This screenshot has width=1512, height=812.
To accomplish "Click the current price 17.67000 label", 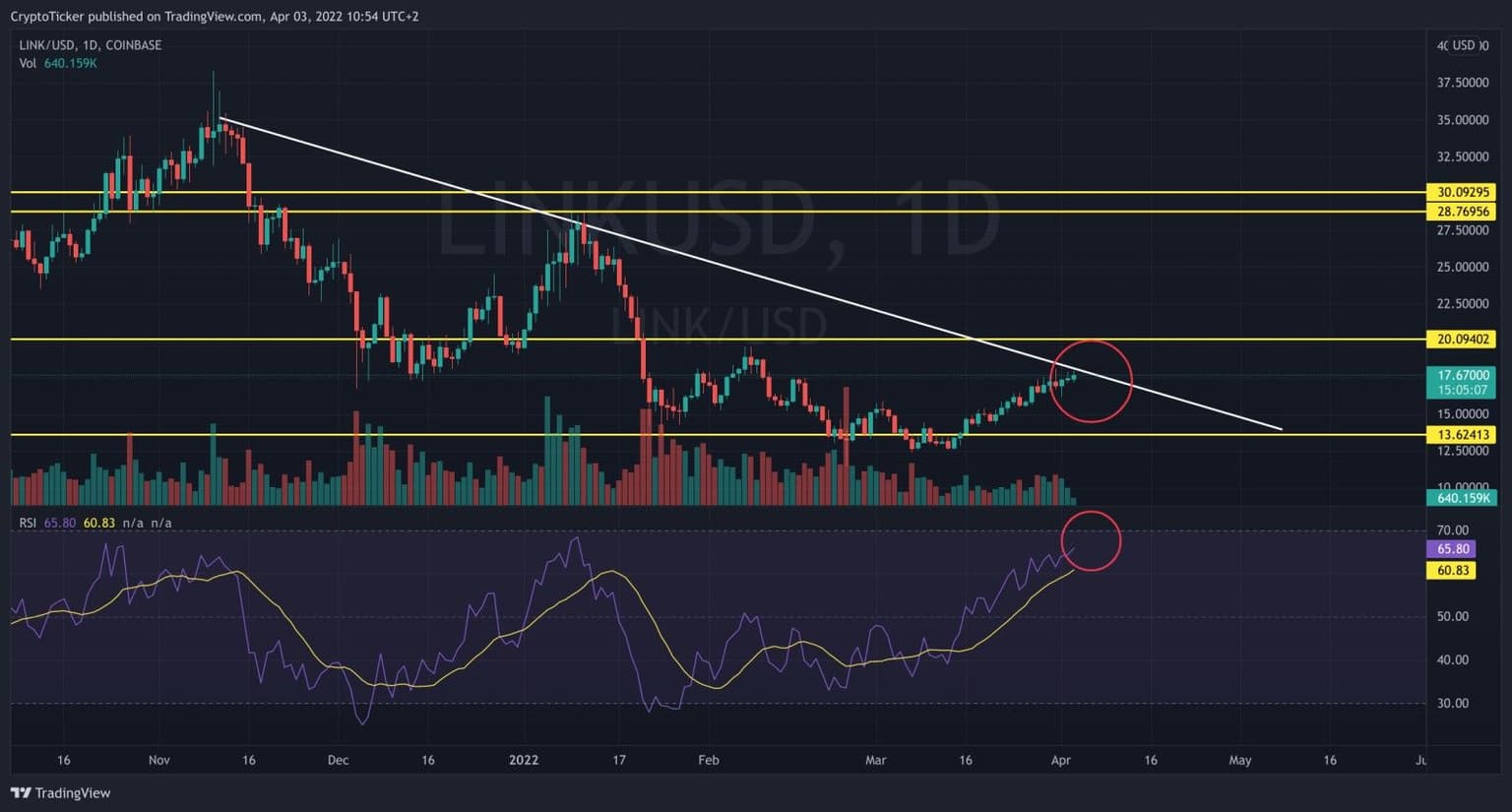I will coord(1463,375).
